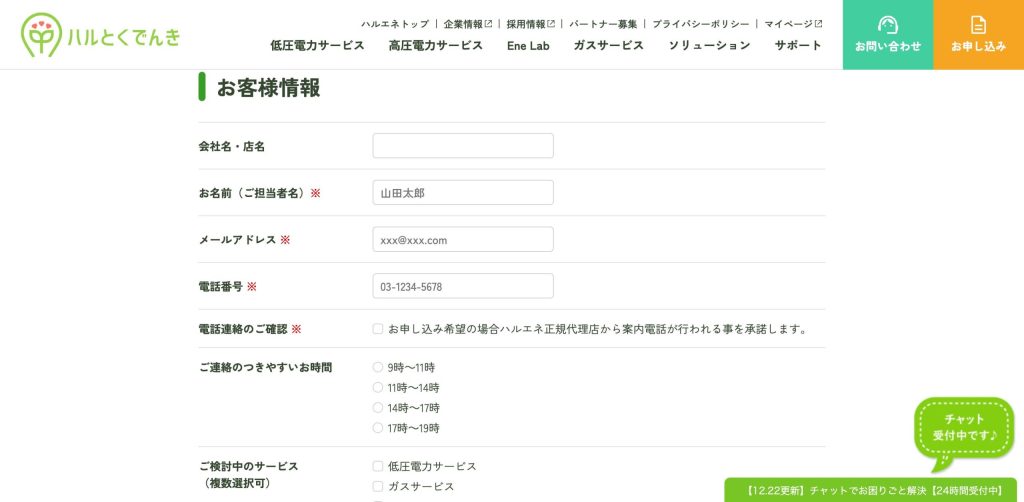Click the ご検討中のサービス label

click(x=248, y=467)
